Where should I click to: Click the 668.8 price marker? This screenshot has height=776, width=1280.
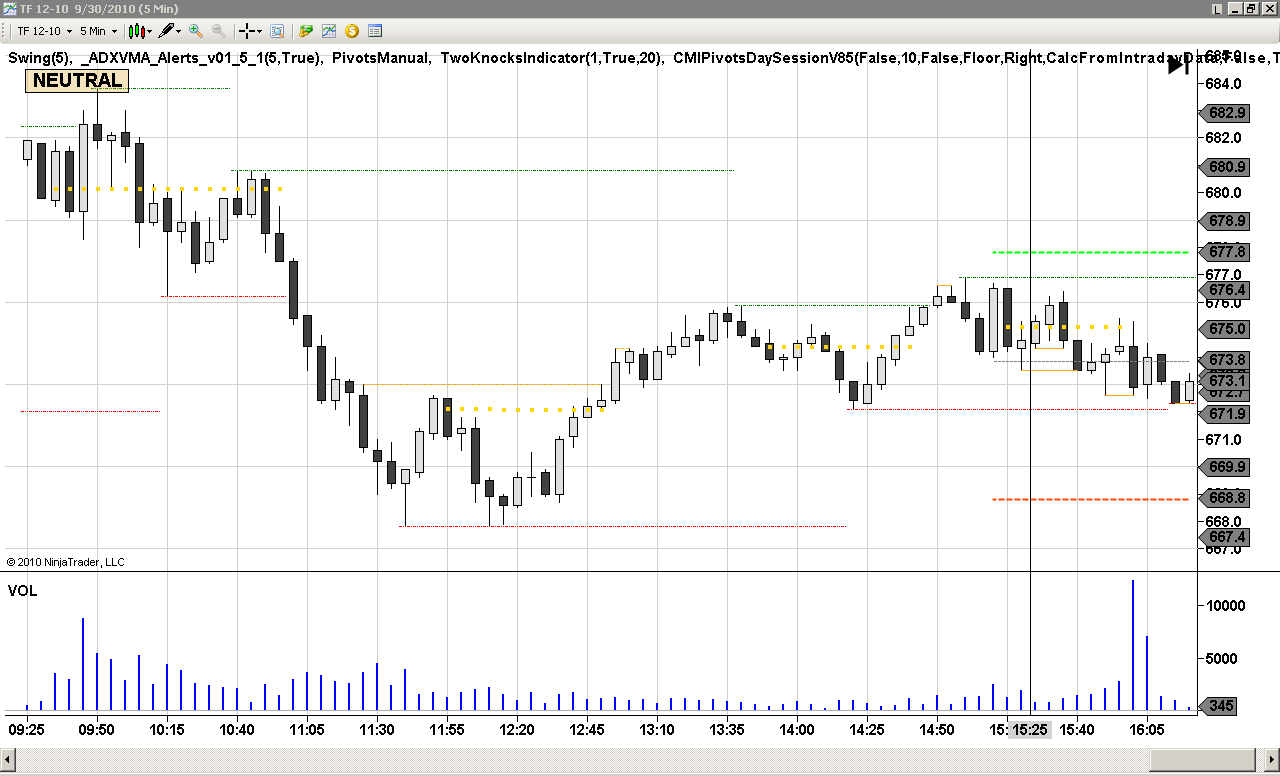(1226, 497)
